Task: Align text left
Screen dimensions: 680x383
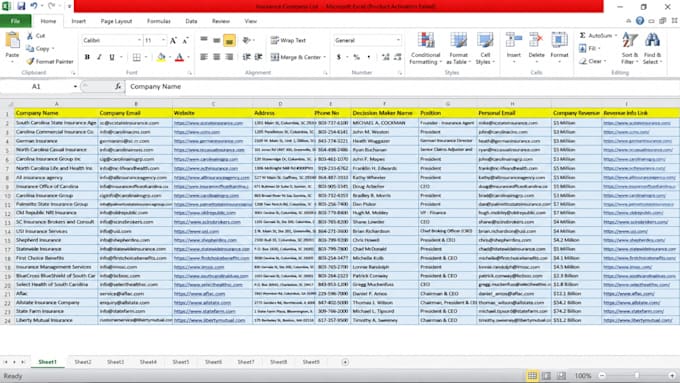Action: (x=204, y=57)
